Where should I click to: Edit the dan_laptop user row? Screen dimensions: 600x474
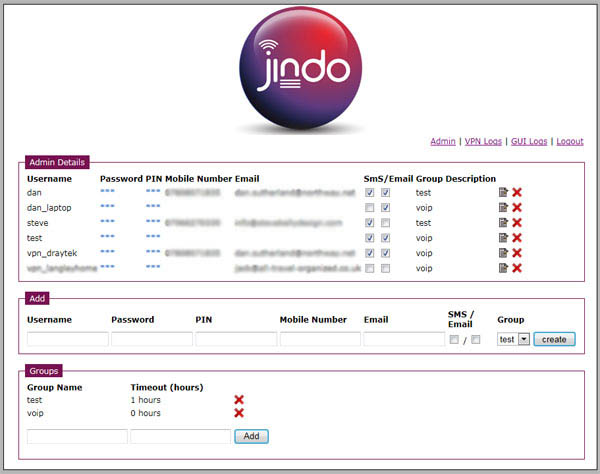(x=503, y=207)
